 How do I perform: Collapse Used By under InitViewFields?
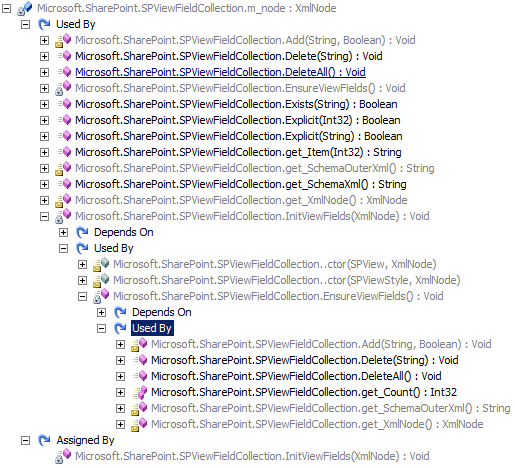[63, 248]
